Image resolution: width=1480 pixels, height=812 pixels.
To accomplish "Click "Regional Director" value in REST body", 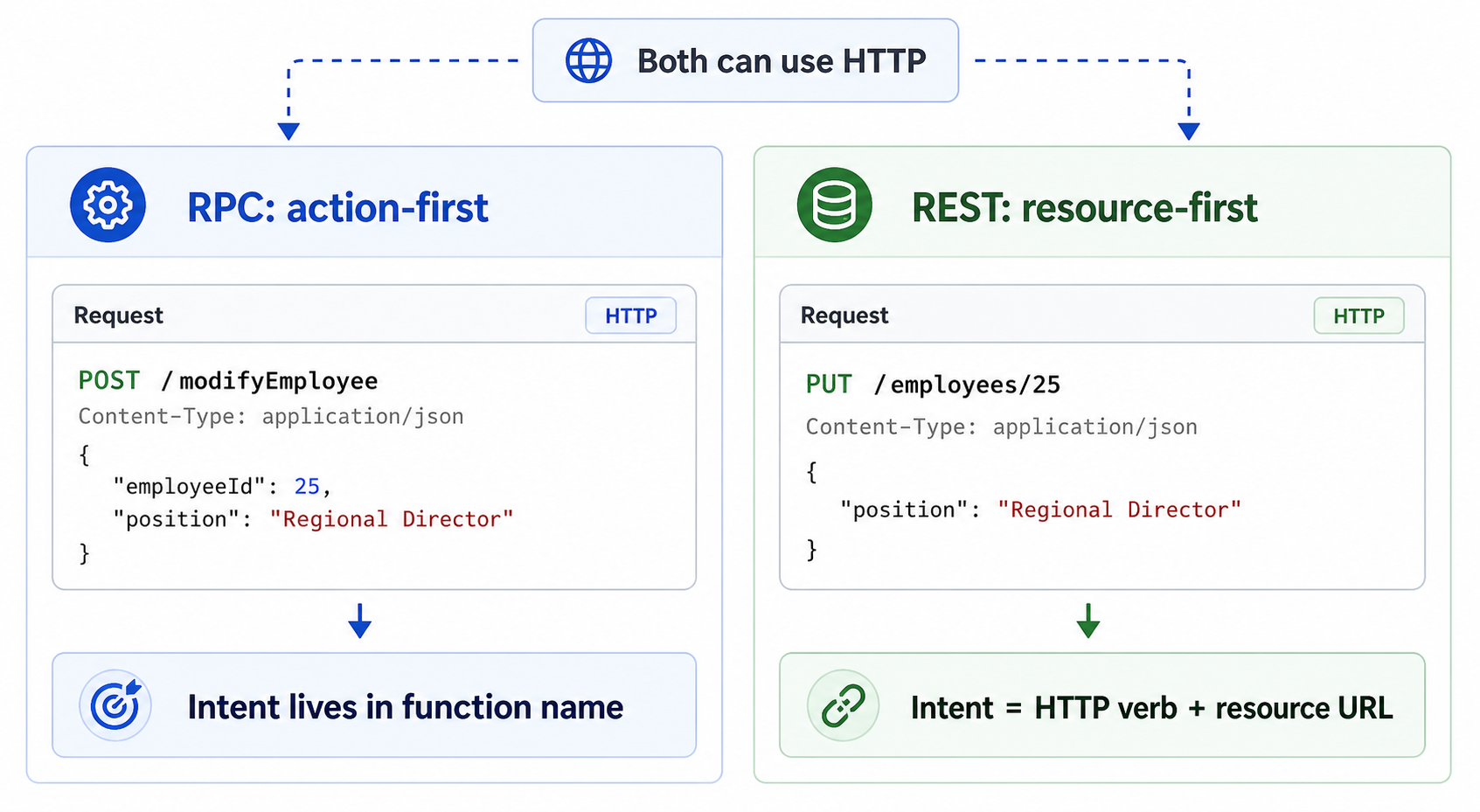I will pos(1119,510).
